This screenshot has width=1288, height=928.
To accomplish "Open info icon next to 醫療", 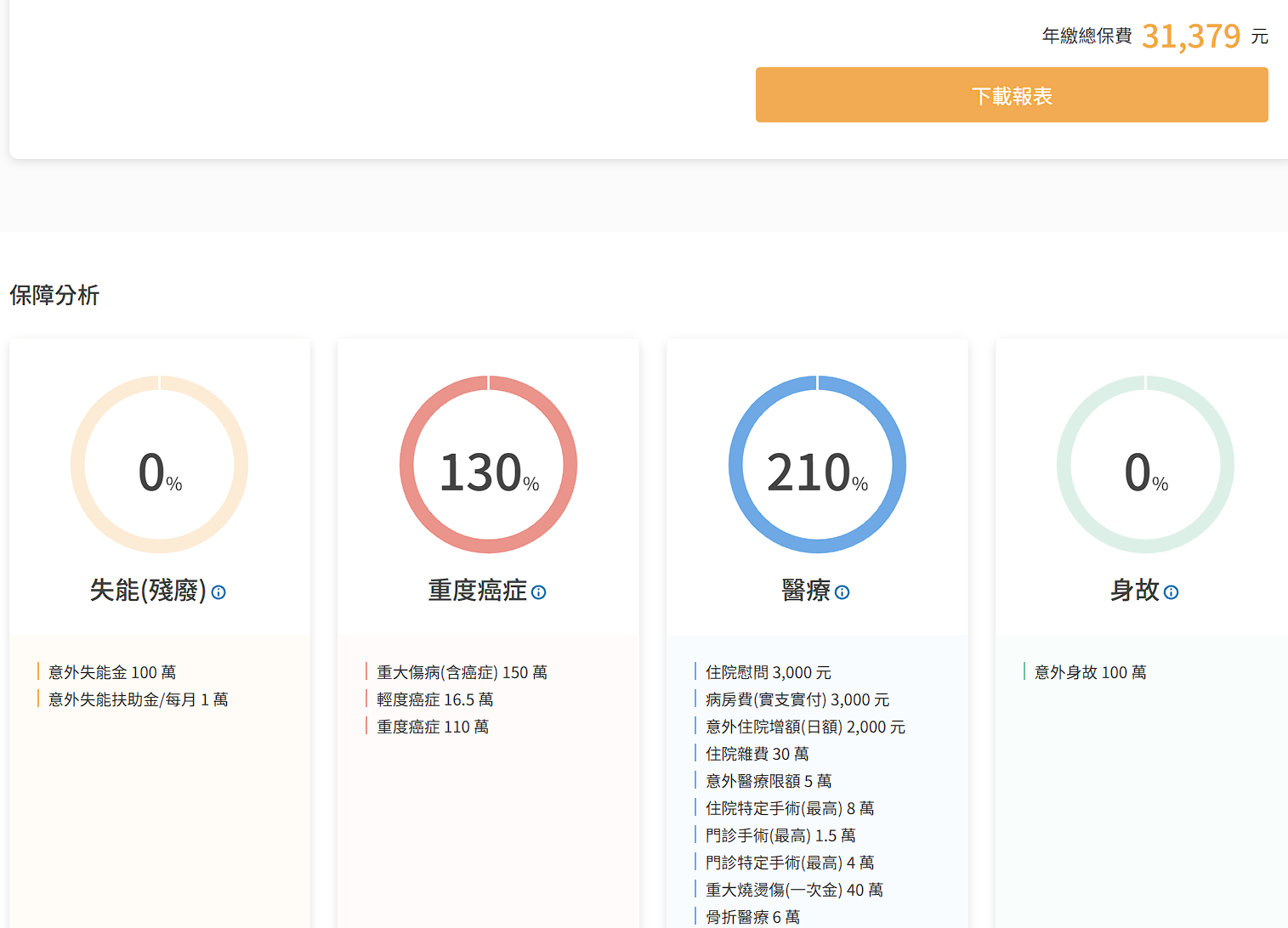I will (x=843, y=592).
